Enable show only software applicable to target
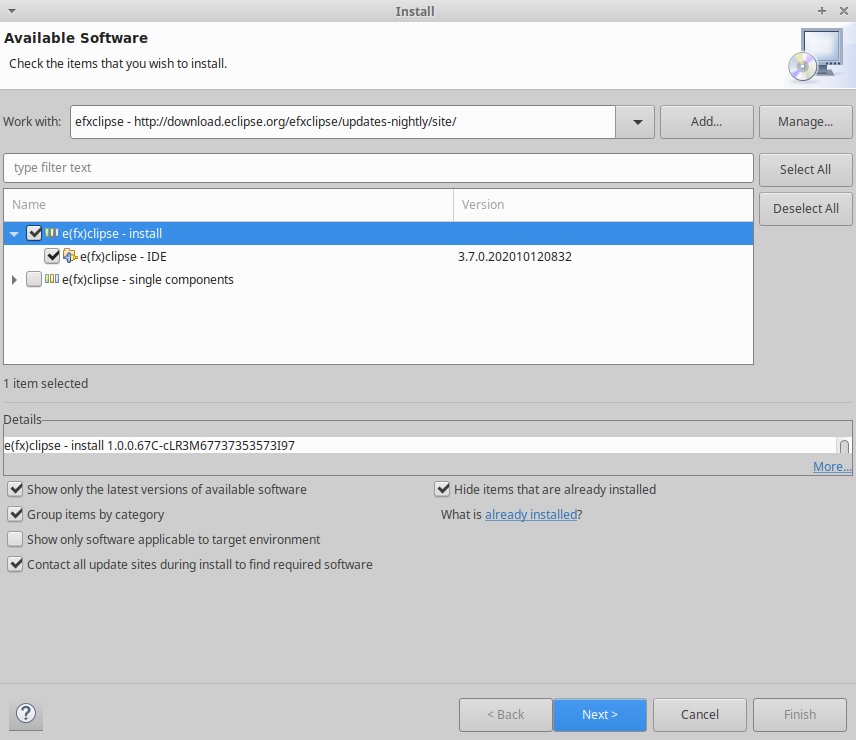Viewport: 856px width, 740px height. click(x=15, y=539)
